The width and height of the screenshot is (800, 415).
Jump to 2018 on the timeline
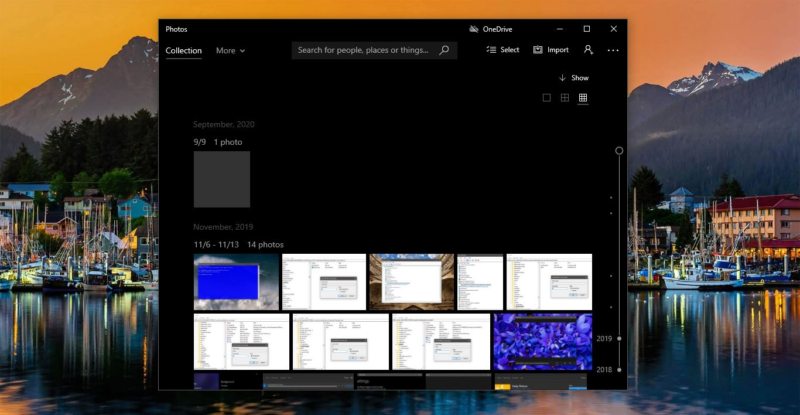tap(606, 370)
